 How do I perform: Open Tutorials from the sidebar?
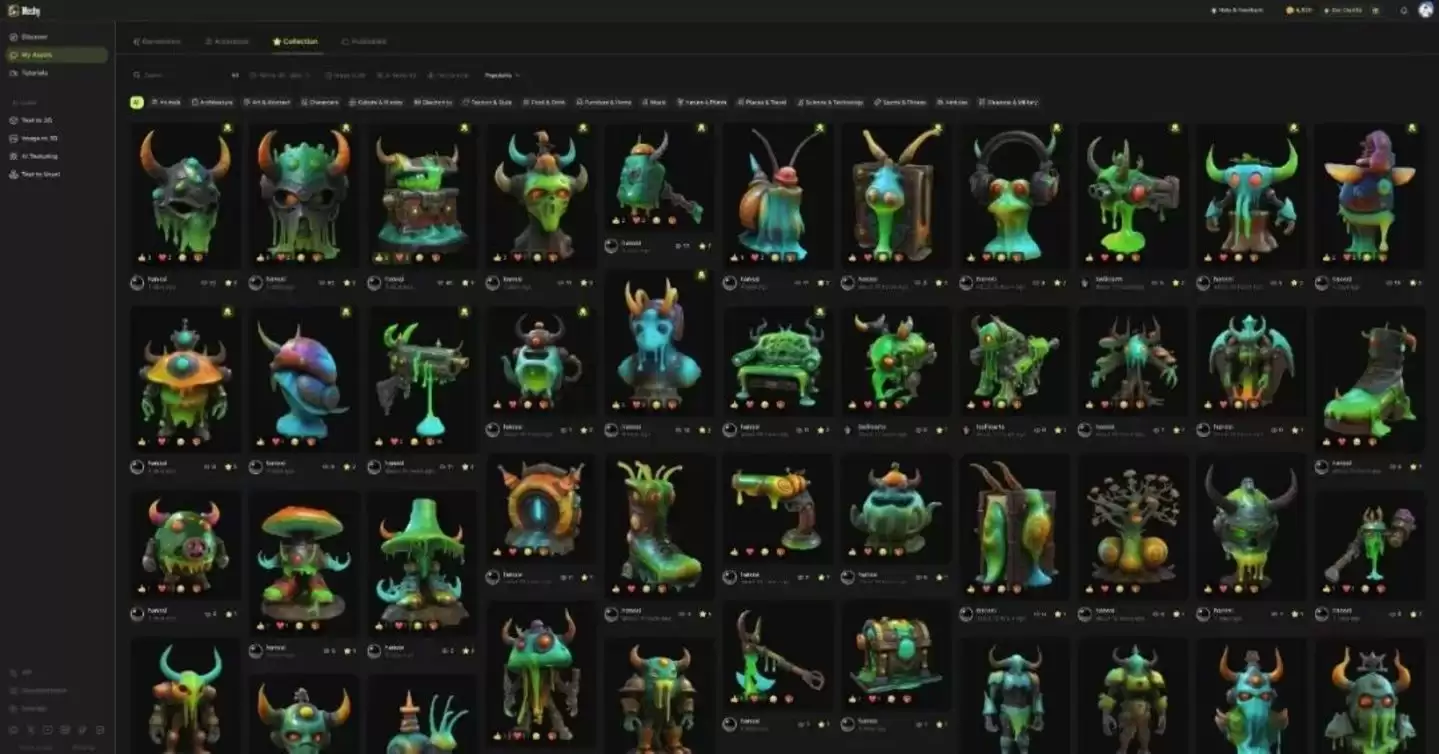point(35,73)
